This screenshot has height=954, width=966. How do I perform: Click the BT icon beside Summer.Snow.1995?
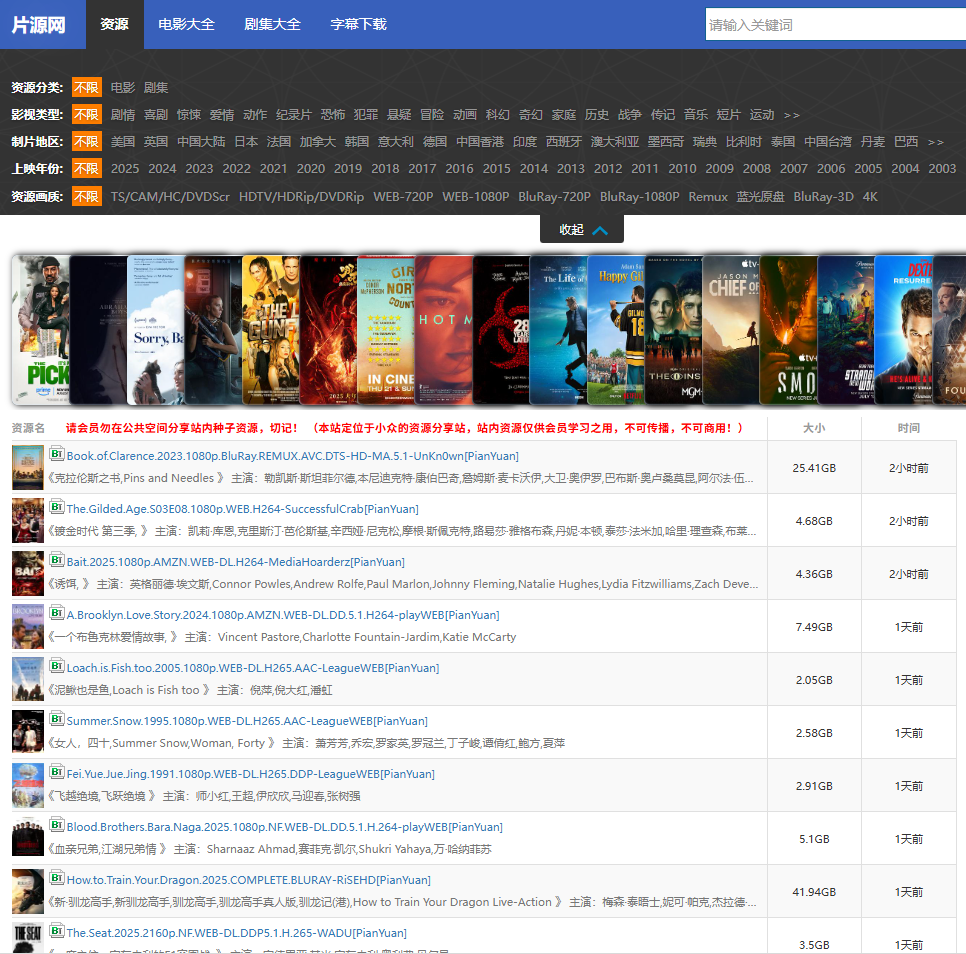point(57,719)
